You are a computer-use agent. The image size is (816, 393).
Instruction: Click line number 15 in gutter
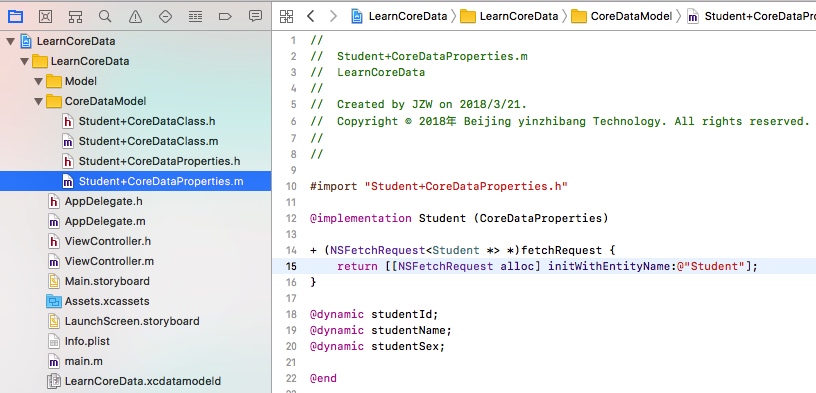291,267
